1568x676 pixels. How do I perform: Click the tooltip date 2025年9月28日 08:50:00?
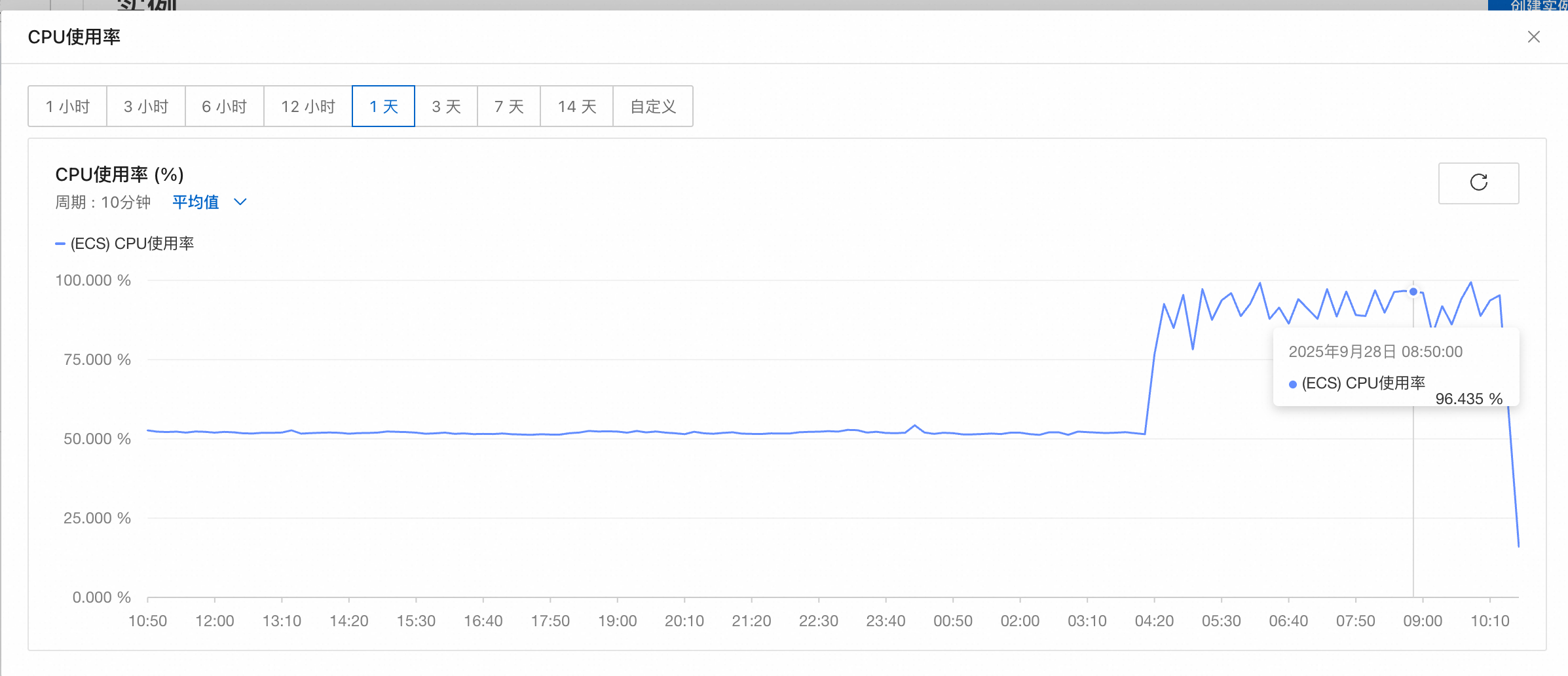tap(1375, 352)
